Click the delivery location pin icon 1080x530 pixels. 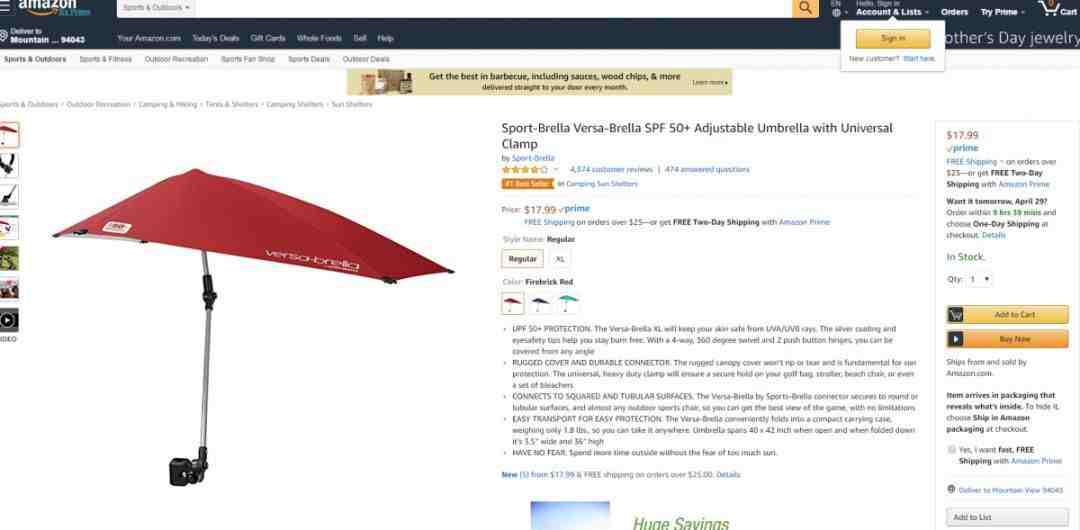tap(3, 35)
